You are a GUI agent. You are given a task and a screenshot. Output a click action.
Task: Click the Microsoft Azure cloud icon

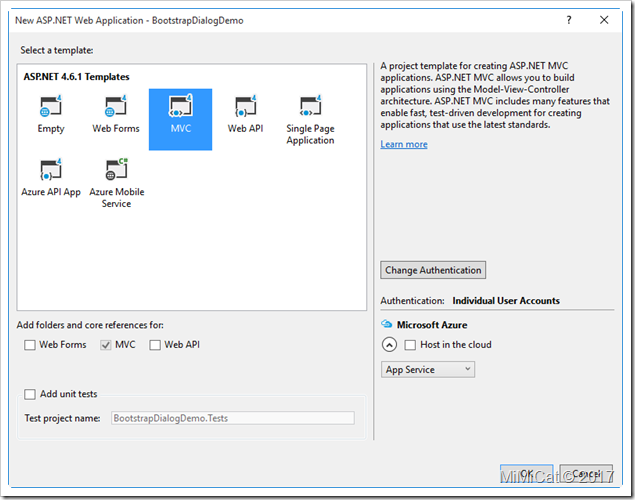point(387,324)
